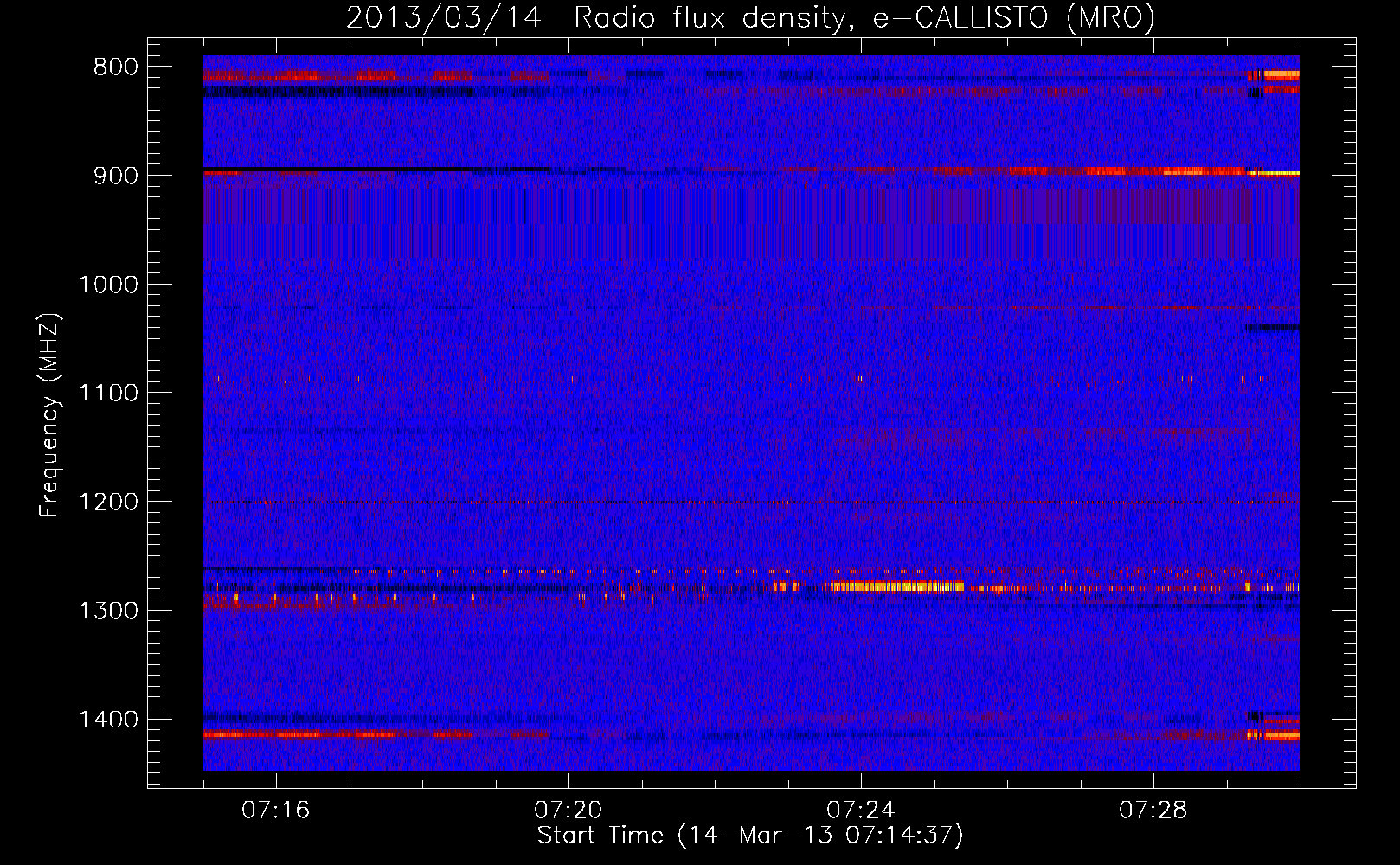The width and height of the screenshot is (1400, 865).
Task: Select the 1100 frequency tick label
Action: tap(108, 394)
